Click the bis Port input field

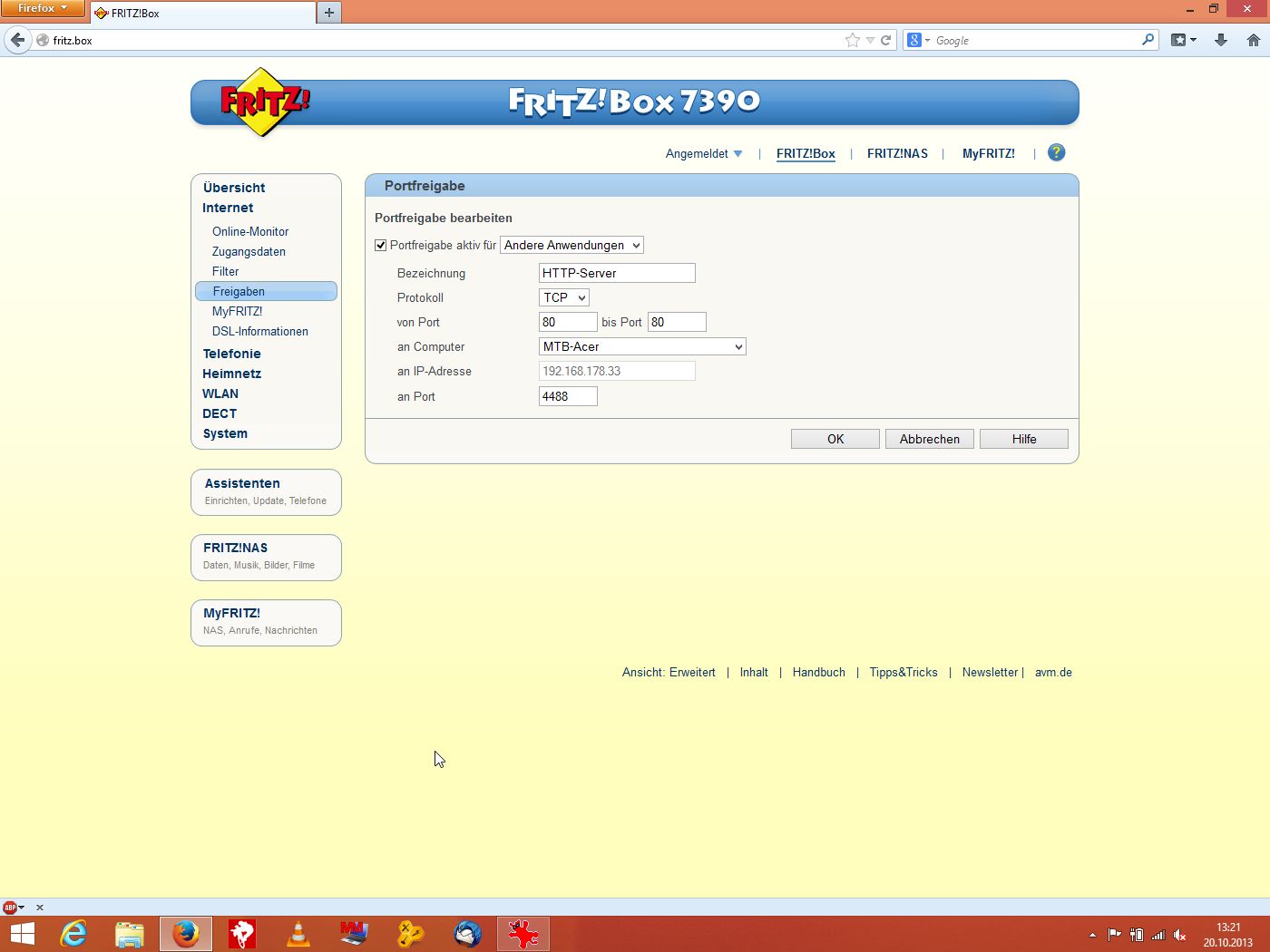point(677,322)
